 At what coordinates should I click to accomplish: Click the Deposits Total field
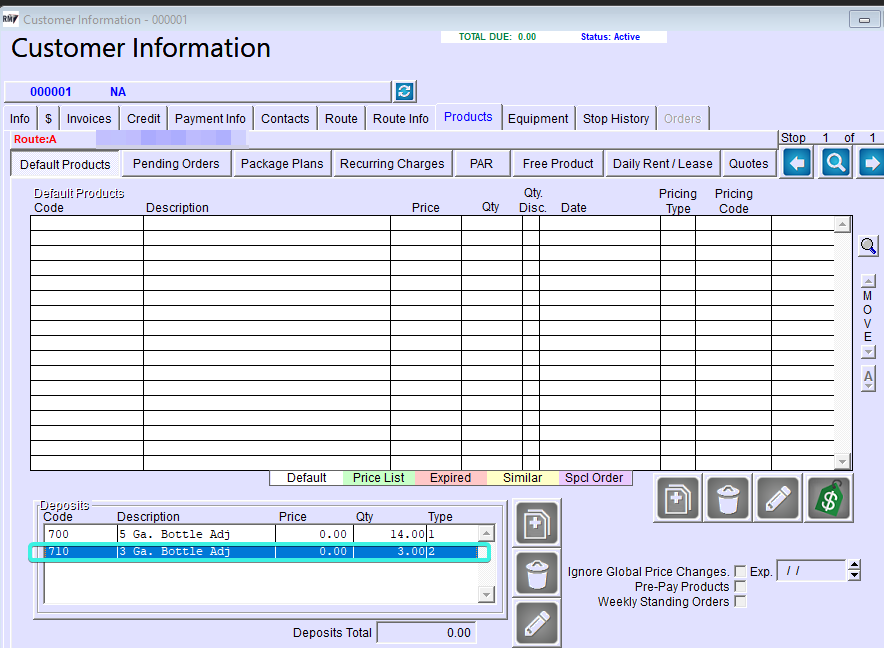coord(426,633)
